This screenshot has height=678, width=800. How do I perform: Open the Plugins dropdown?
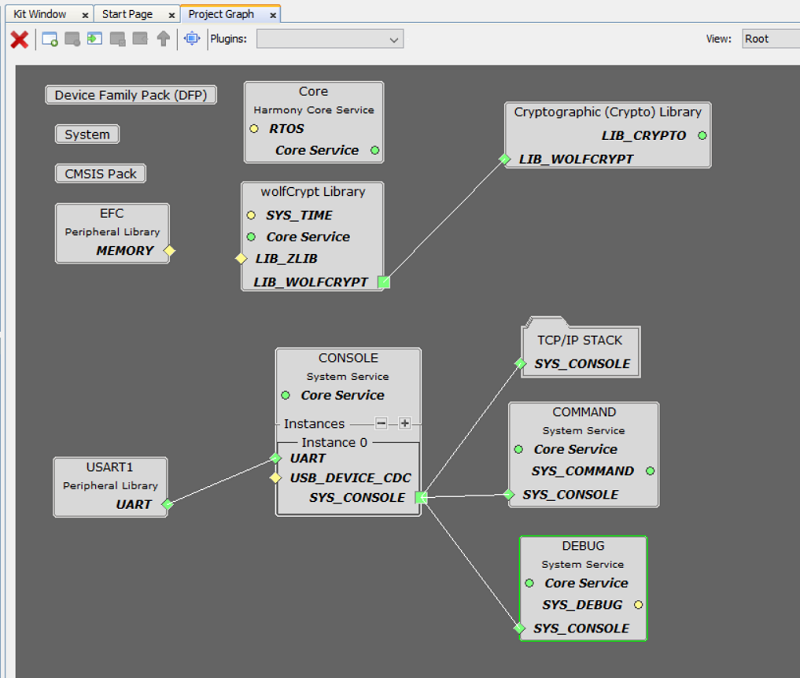pyautogui.click(x=330, y=39)
